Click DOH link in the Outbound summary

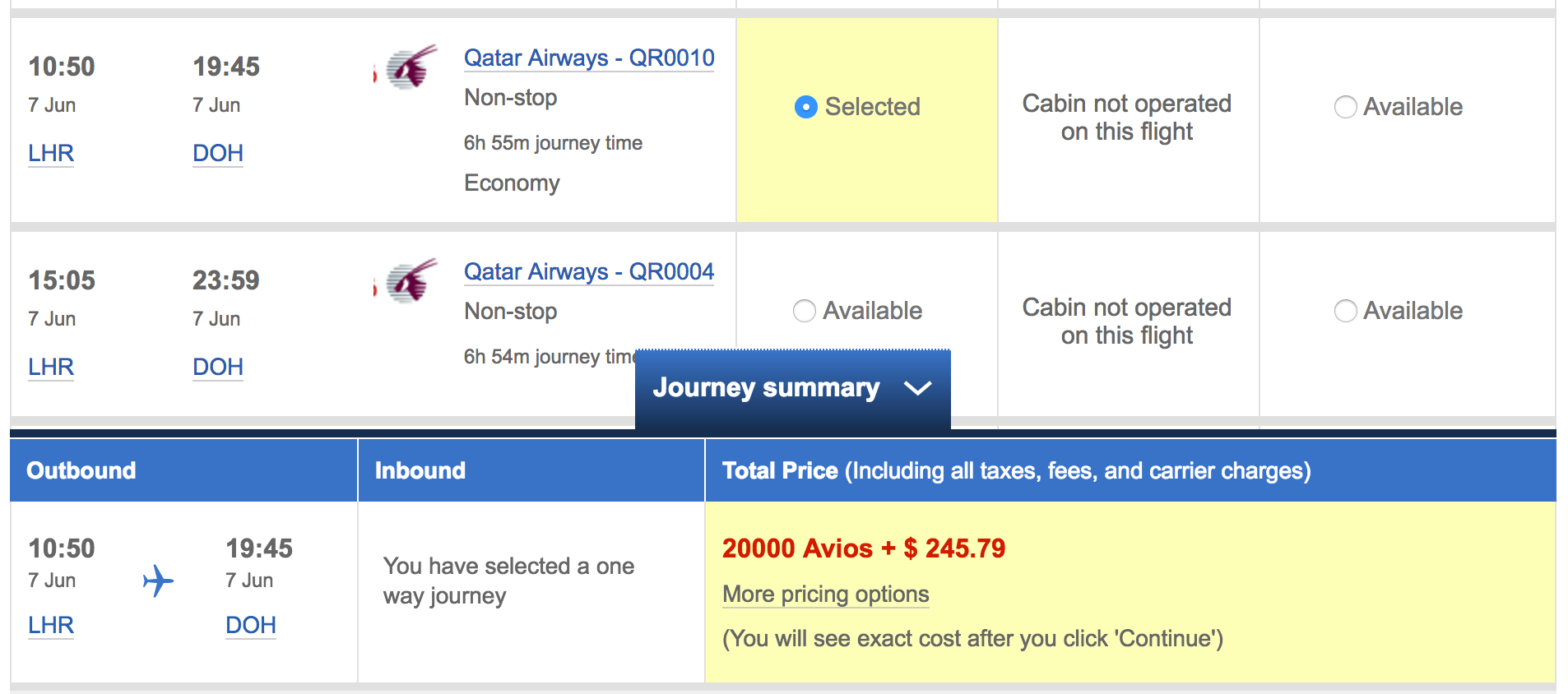(251, 626)
